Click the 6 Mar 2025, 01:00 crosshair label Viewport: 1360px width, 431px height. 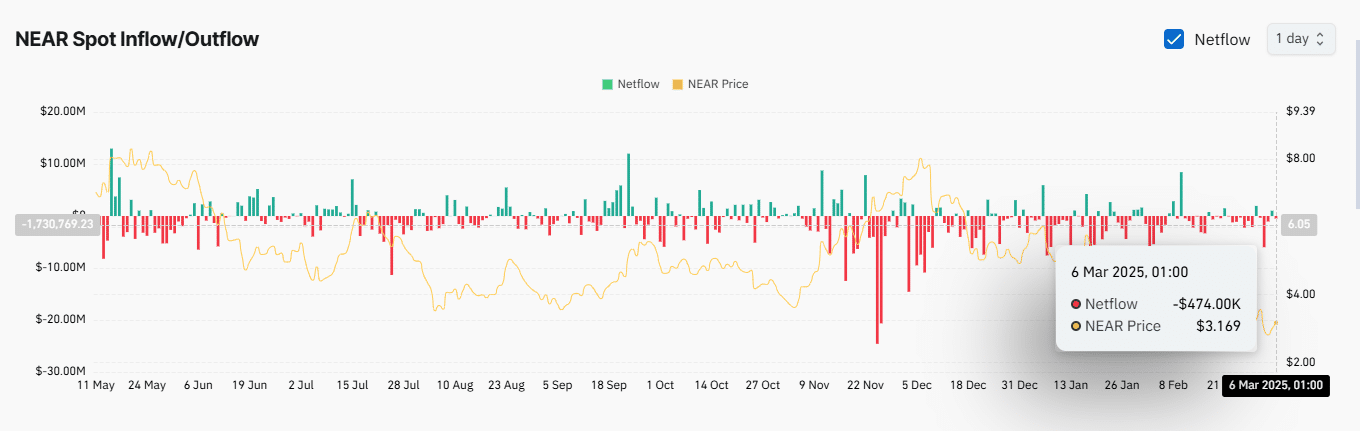point(1276,385)
